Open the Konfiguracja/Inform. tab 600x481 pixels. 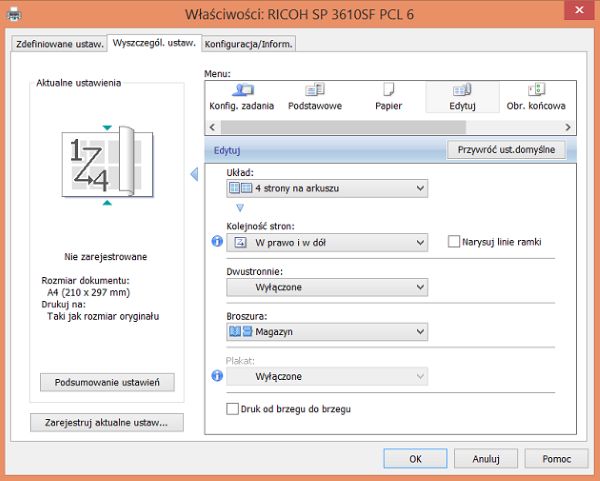(249, 44)
